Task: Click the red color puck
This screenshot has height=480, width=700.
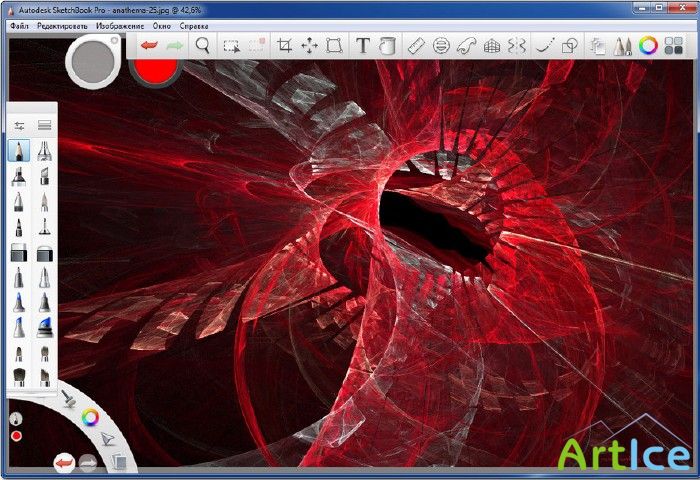Action: 155,72
